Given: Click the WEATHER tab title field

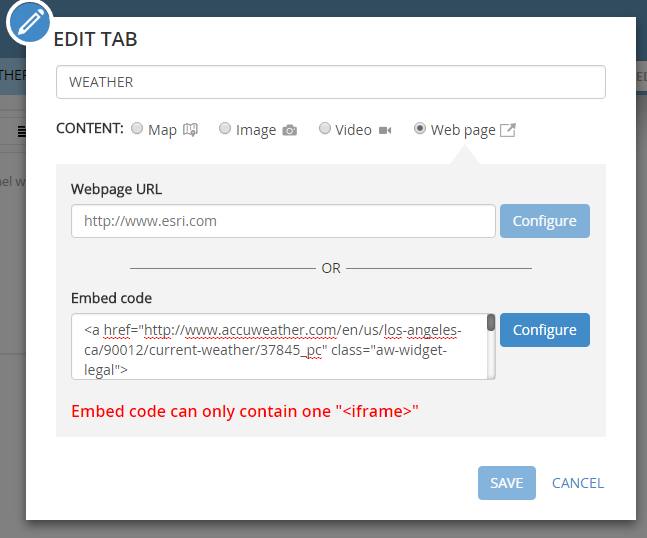Looking at the screenshot, I should 330,82.
